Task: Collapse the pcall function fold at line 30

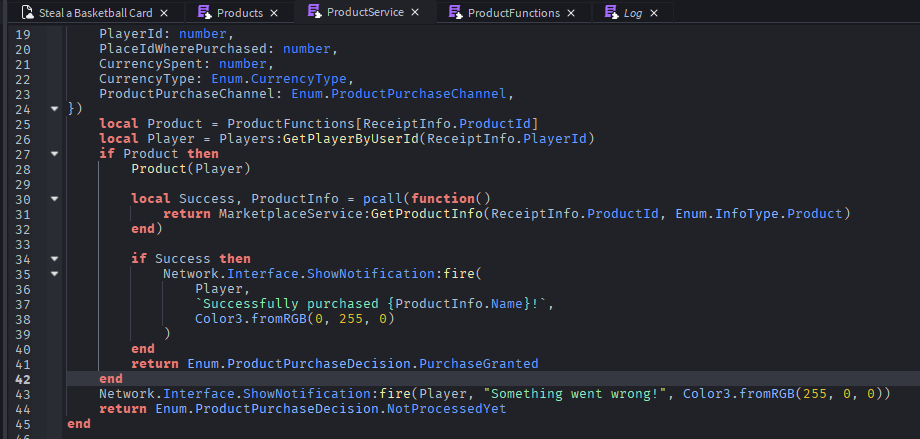Action: pos(55,199)
